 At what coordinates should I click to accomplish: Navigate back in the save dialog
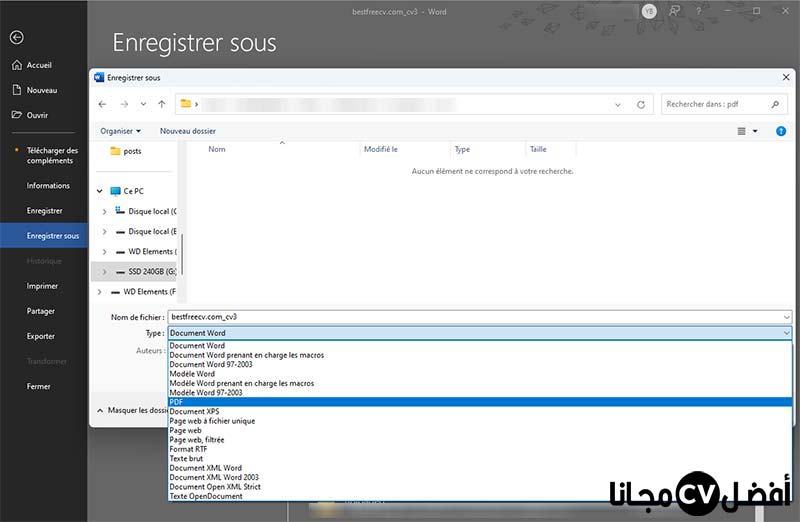pyautogui.click(x=103, y=104)
